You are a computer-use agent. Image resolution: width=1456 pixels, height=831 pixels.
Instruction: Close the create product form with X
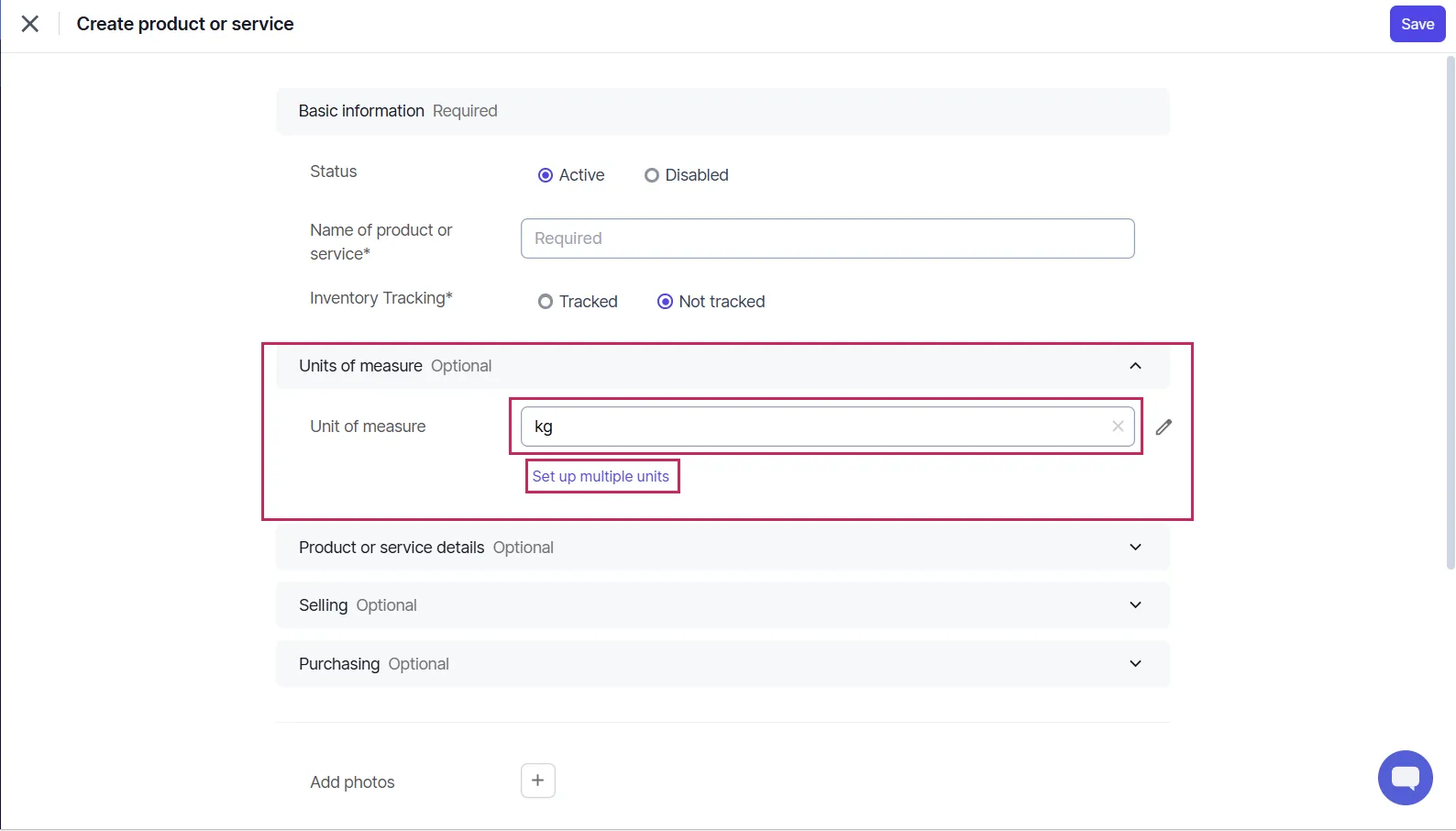tap(30, 24)
